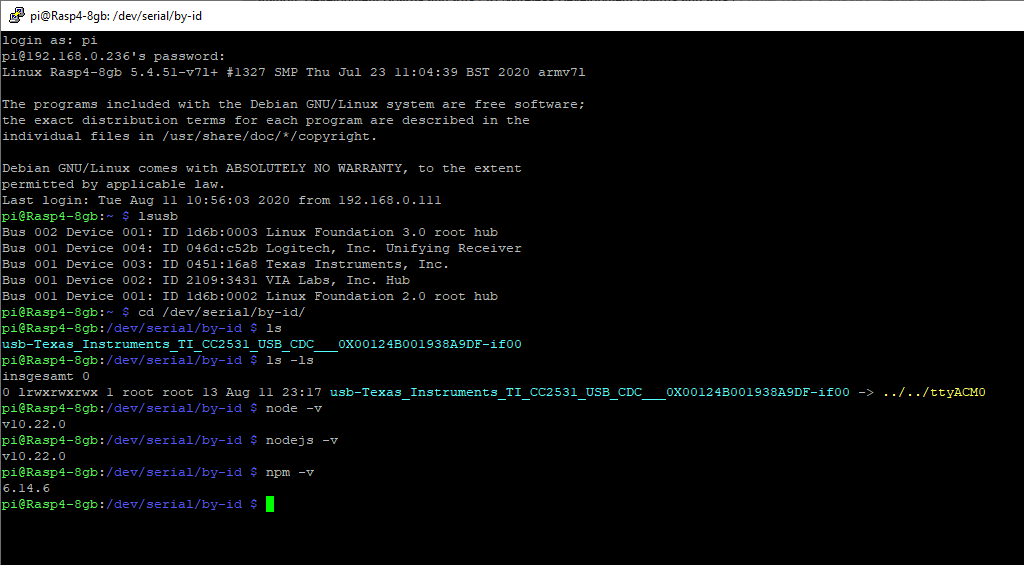Select the Logitech Unifying Receiver line
This screenshot has height=565, width=1024.
pos(262,248)
